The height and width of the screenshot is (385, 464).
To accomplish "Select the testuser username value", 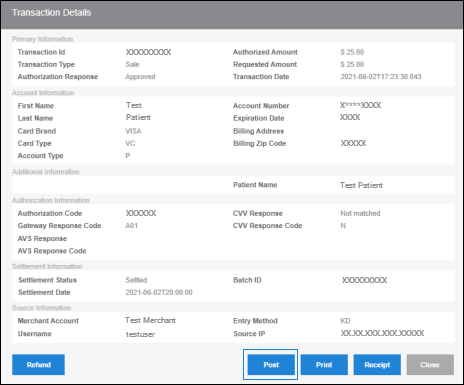I will pyautogui.click(x=140, y=334).
